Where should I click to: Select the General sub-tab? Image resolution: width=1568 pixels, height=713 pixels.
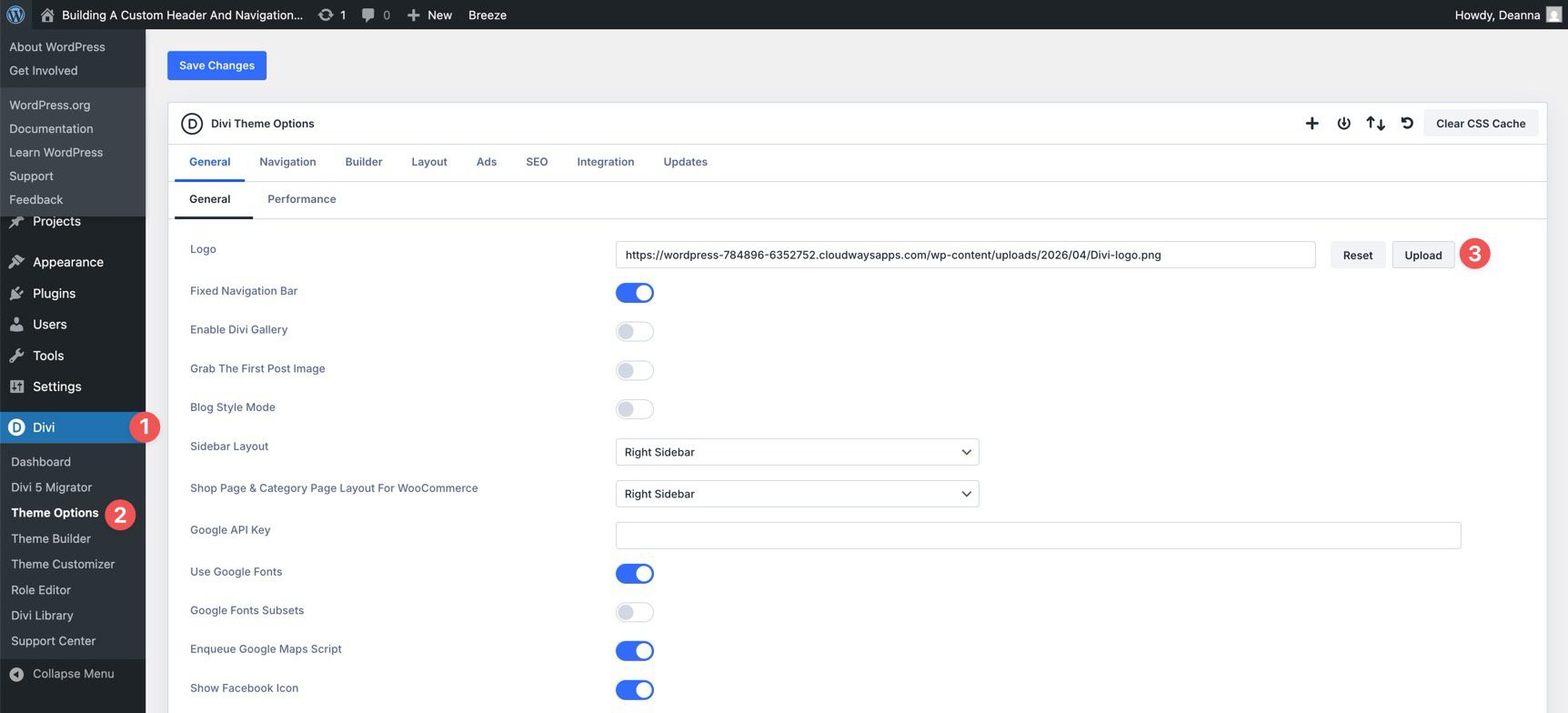(x=210, y=199)
